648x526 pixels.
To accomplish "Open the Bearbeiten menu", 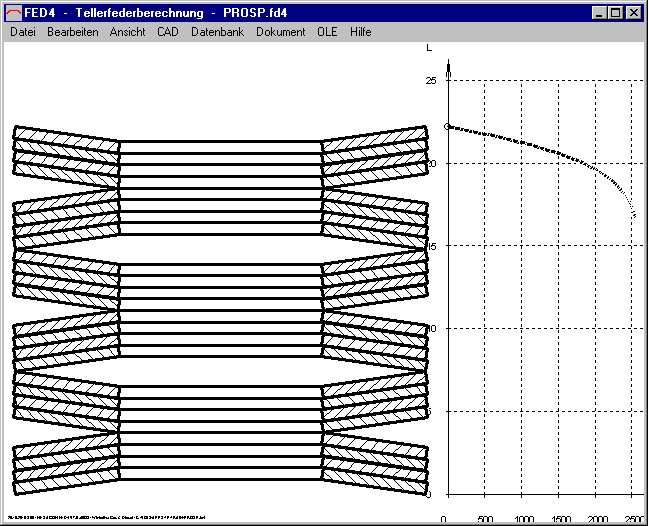I will (71, 32).
